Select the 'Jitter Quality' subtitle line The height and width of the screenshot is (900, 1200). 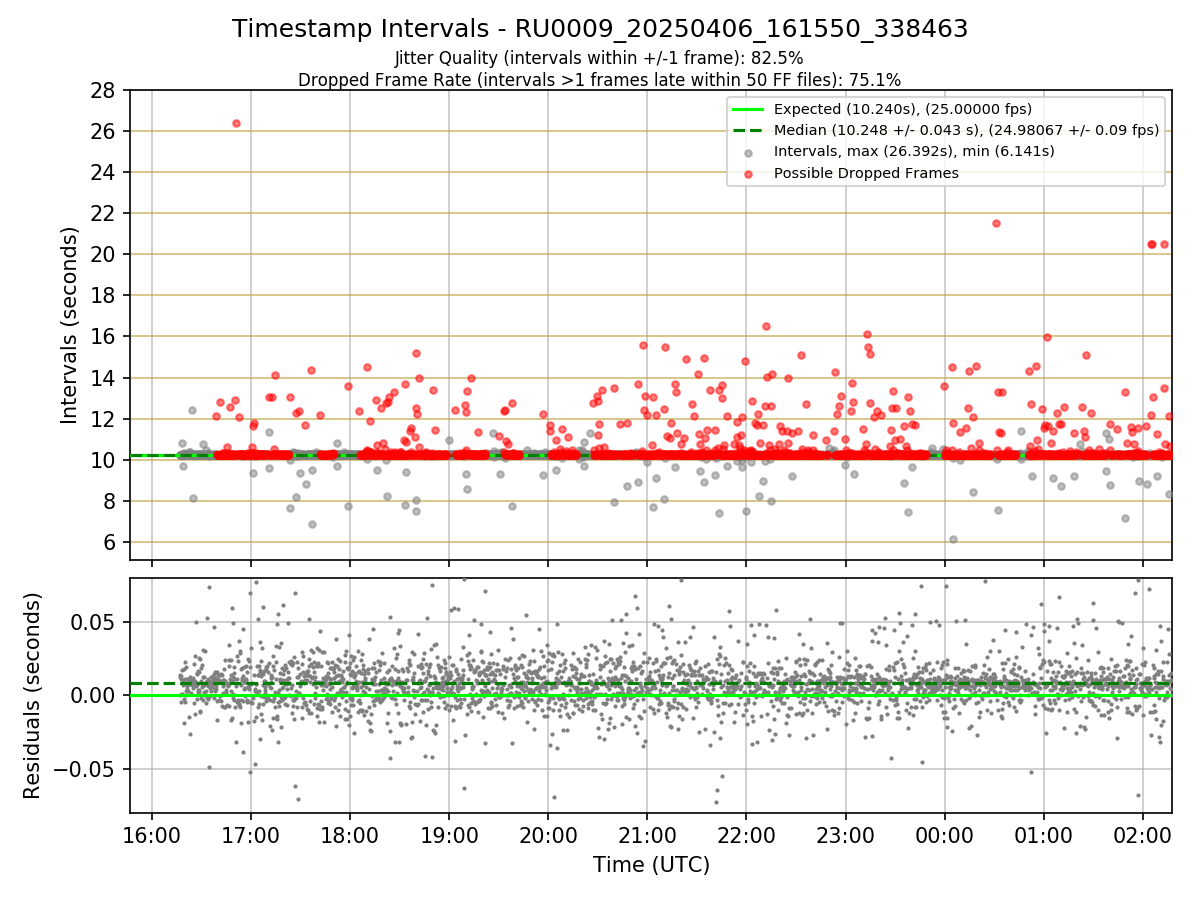point(599,58)
